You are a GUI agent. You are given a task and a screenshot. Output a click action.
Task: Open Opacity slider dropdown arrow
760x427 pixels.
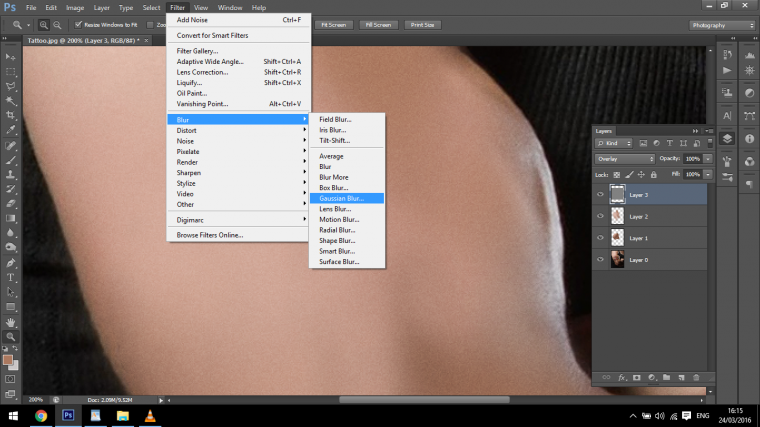708,159
